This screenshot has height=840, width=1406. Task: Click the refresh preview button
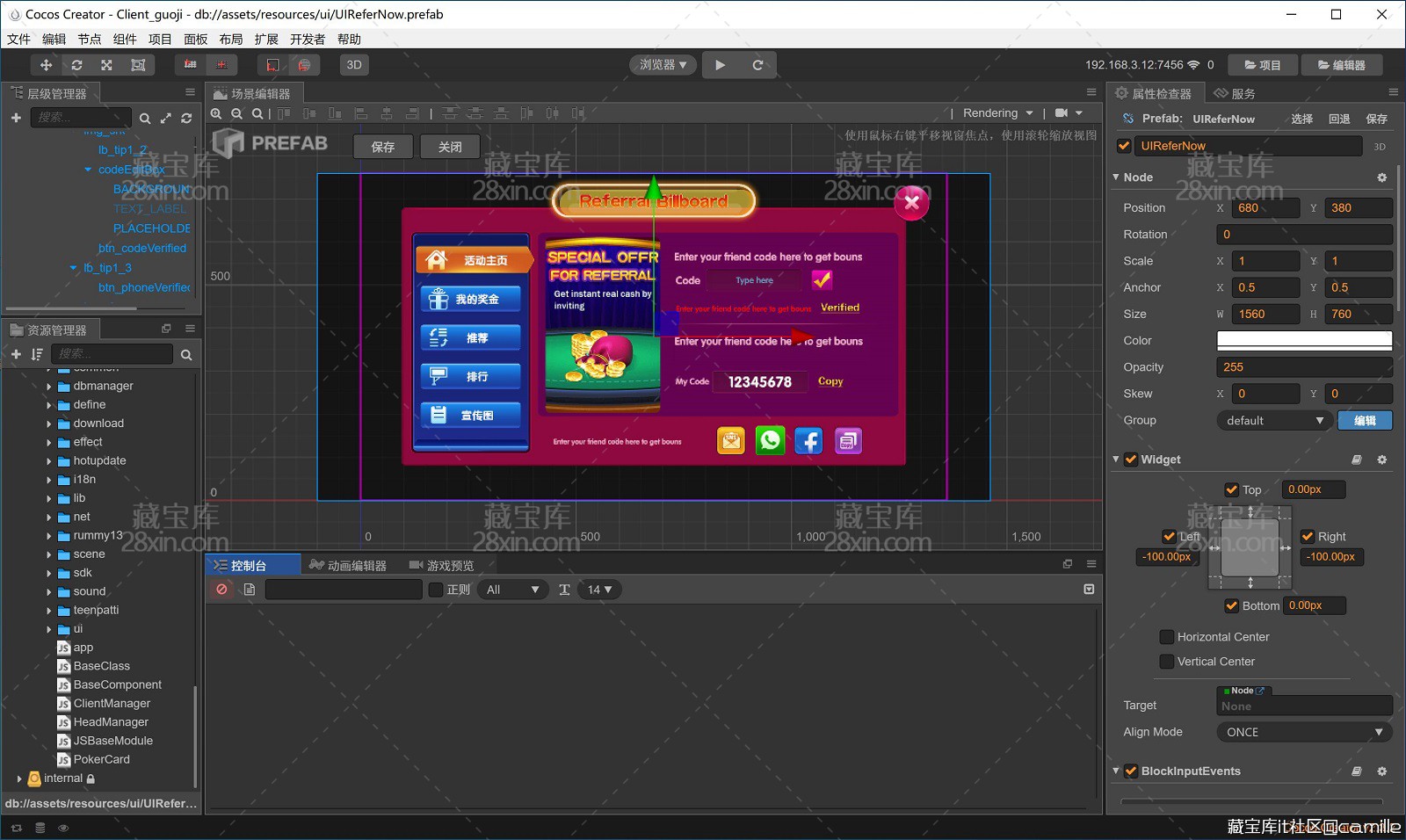tap(757, 65)
